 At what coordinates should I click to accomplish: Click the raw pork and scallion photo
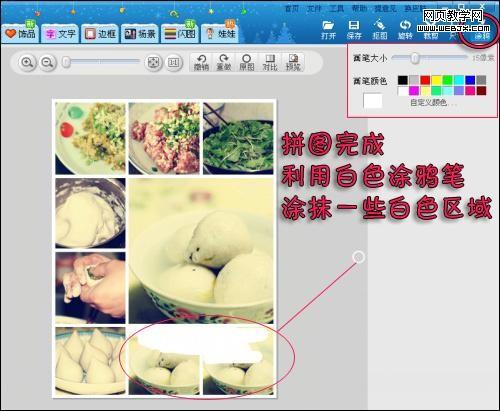(164, 138)
